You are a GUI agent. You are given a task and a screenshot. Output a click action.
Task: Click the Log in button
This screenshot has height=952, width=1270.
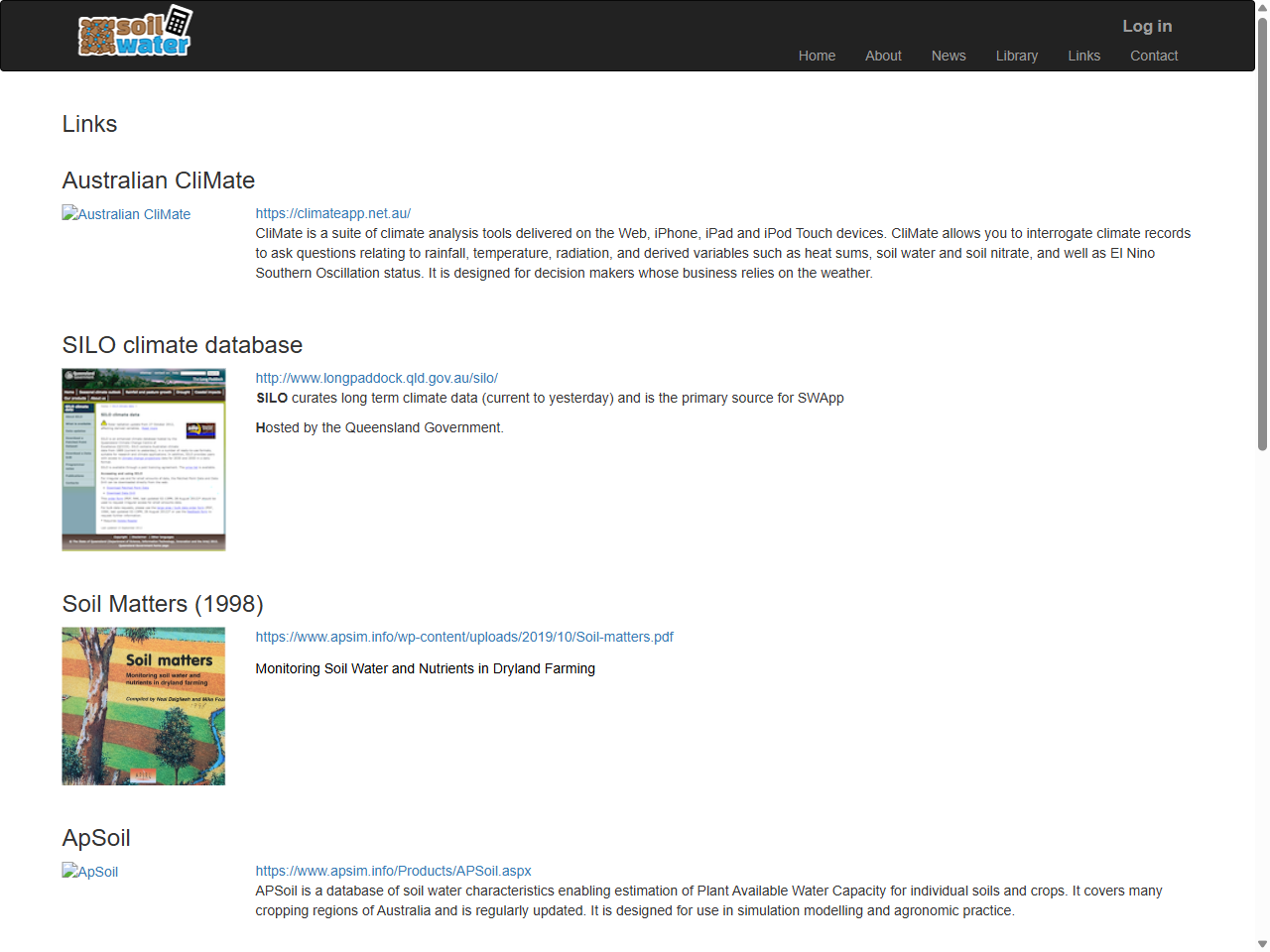1147,26
